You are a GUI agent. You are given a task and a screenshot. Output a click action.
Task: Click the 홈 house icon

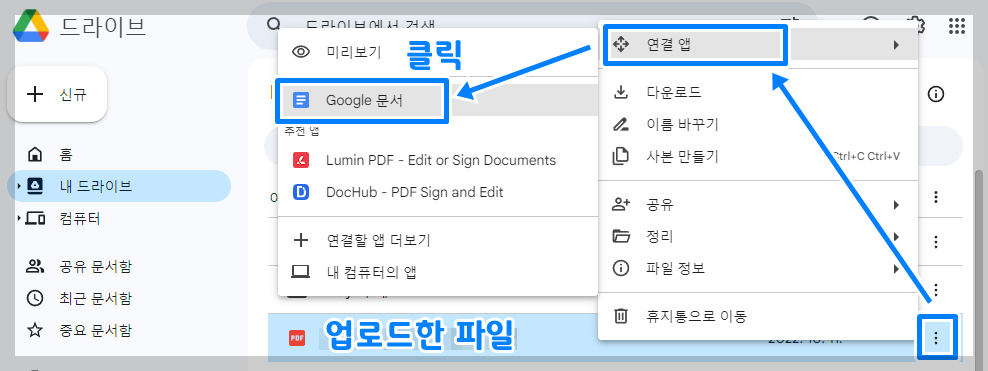coord(35,154)
